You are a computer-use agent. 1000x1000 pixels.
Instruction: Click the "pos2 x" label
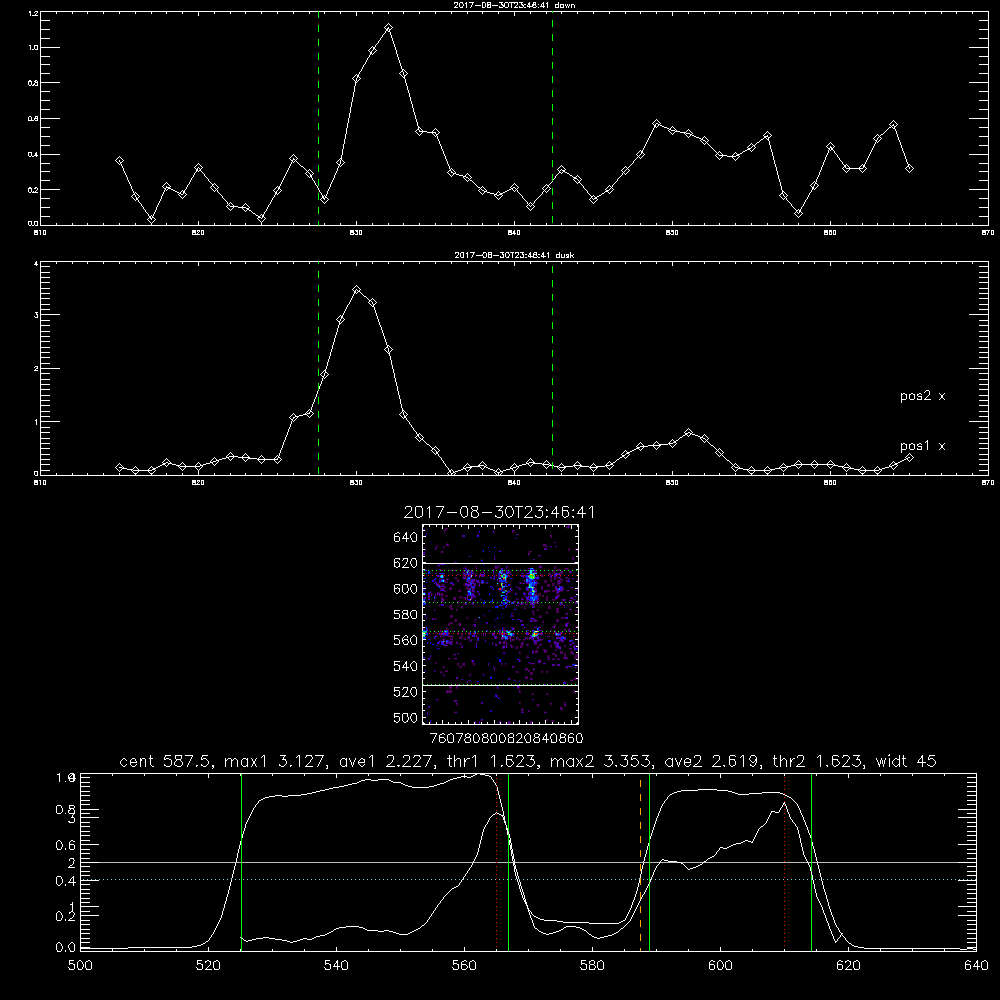pos(922,396)
